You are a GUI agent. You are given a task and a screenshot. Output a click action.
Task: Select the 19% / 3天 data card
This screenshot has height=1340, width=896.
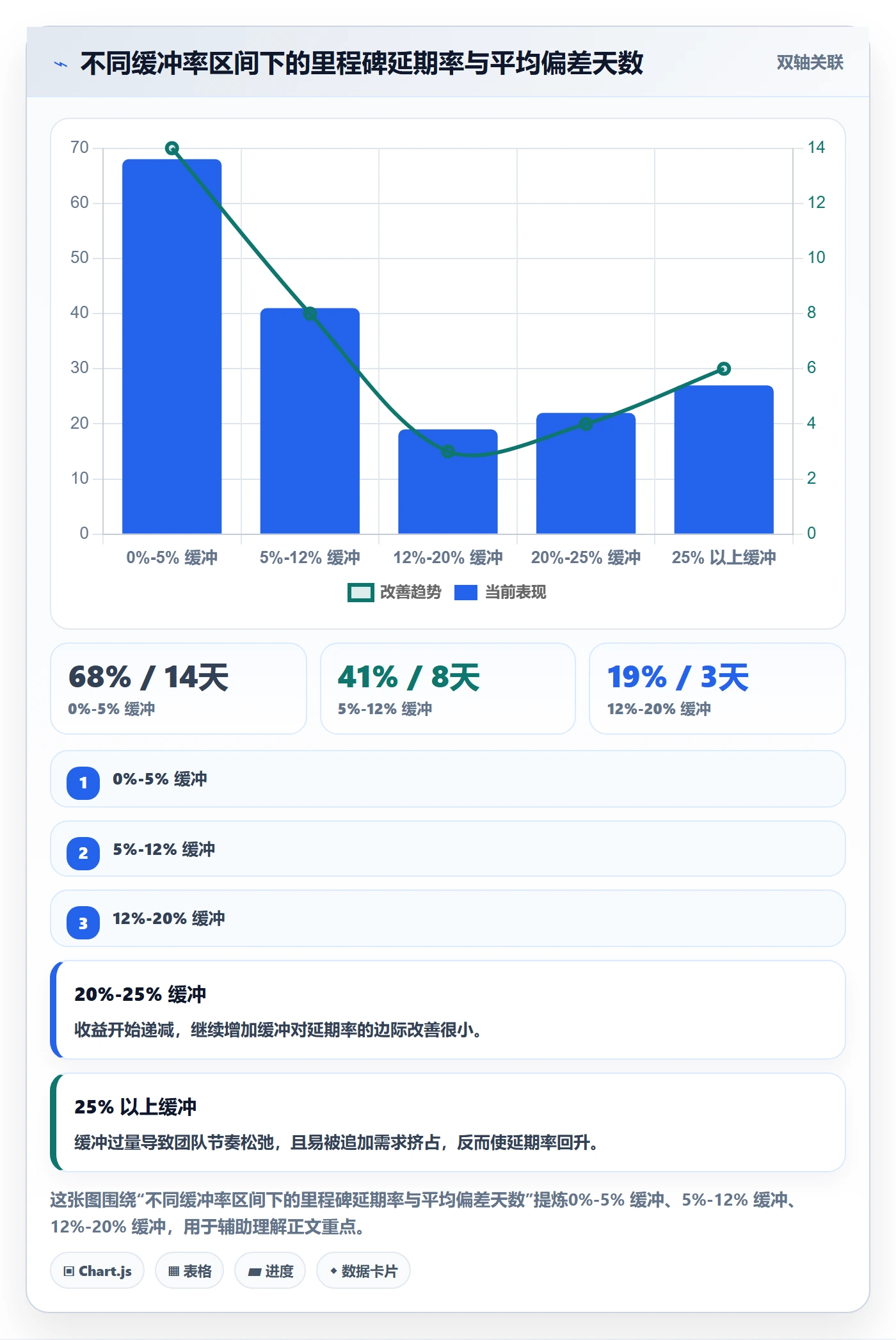717,689
